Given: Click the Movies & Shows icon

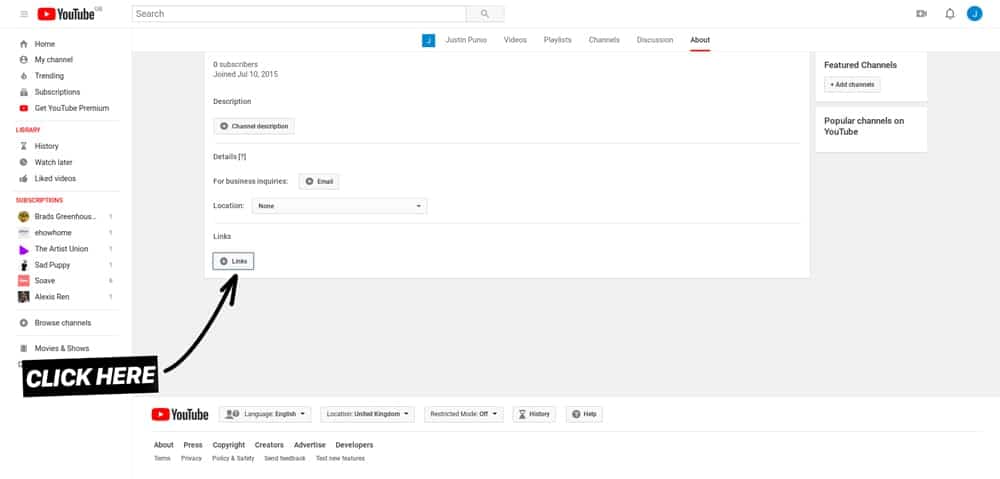Looking at the screenshot, I should pyautogui.click(x=24, y=348).
